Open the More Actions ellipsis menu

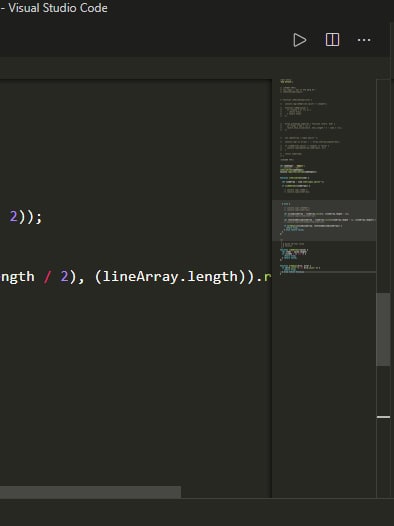364,40
